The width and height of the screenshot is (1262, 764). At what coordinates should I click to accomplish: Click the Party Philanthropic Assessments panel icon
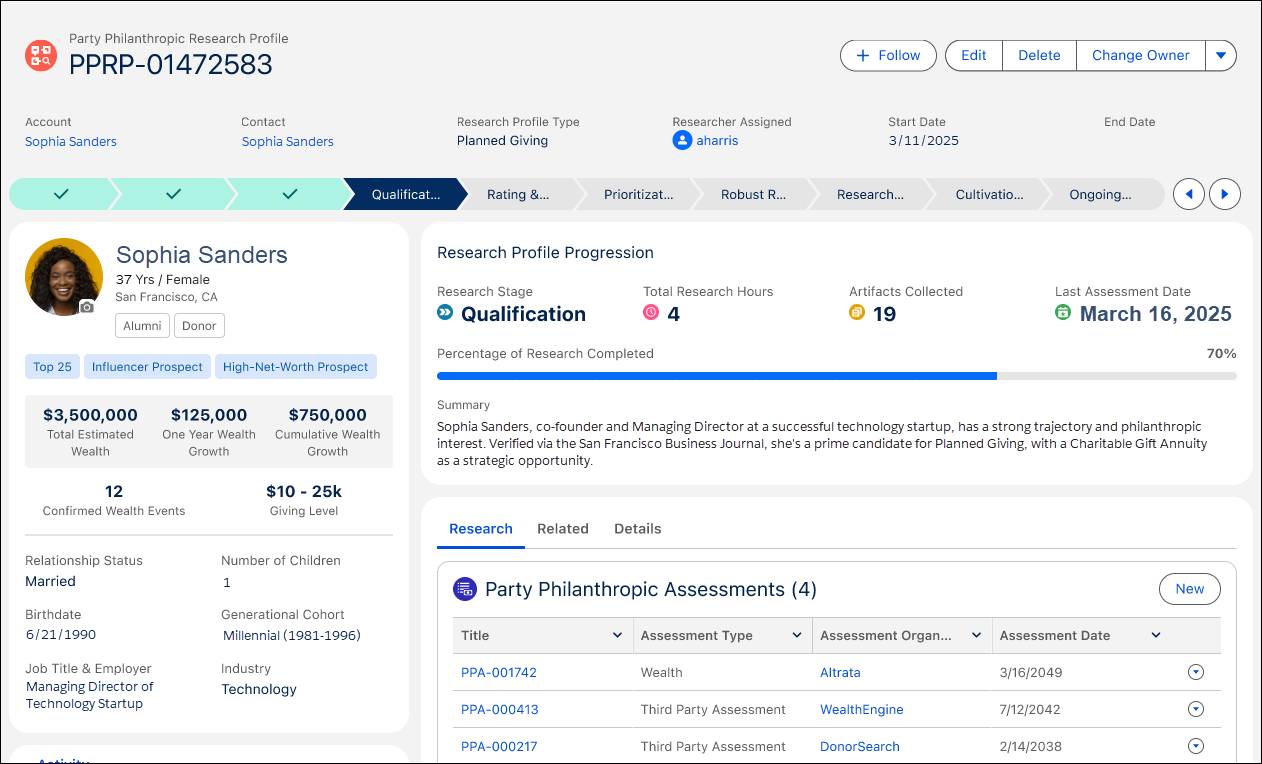465,589
